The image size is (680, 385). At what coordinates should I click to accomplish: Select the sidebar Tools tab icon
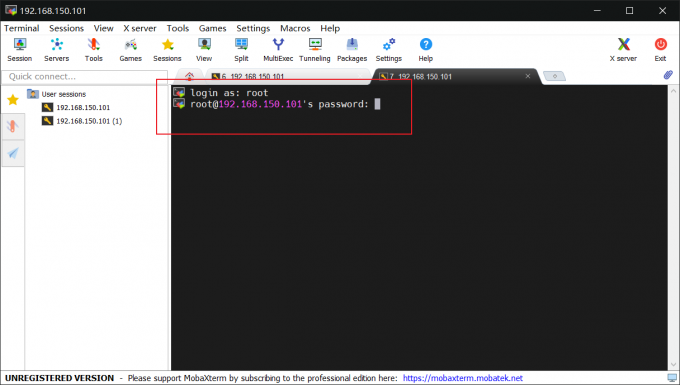click(x=13, y=127)
